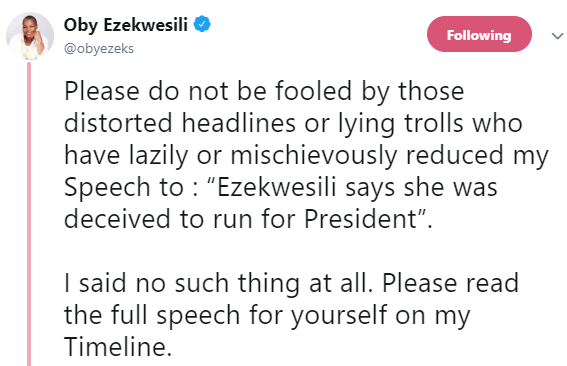Open the tweet options chevron menu
The height and width of the screenshot is (366, 567).
tap(557, 35)
